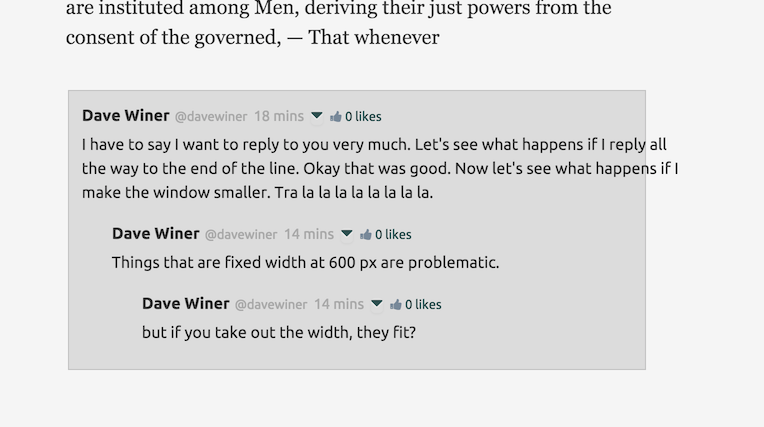Screen dimensions: 764x427
Task: Click '0 likes' on 'take out the width' reply
Action: click(x=423, y=305)
